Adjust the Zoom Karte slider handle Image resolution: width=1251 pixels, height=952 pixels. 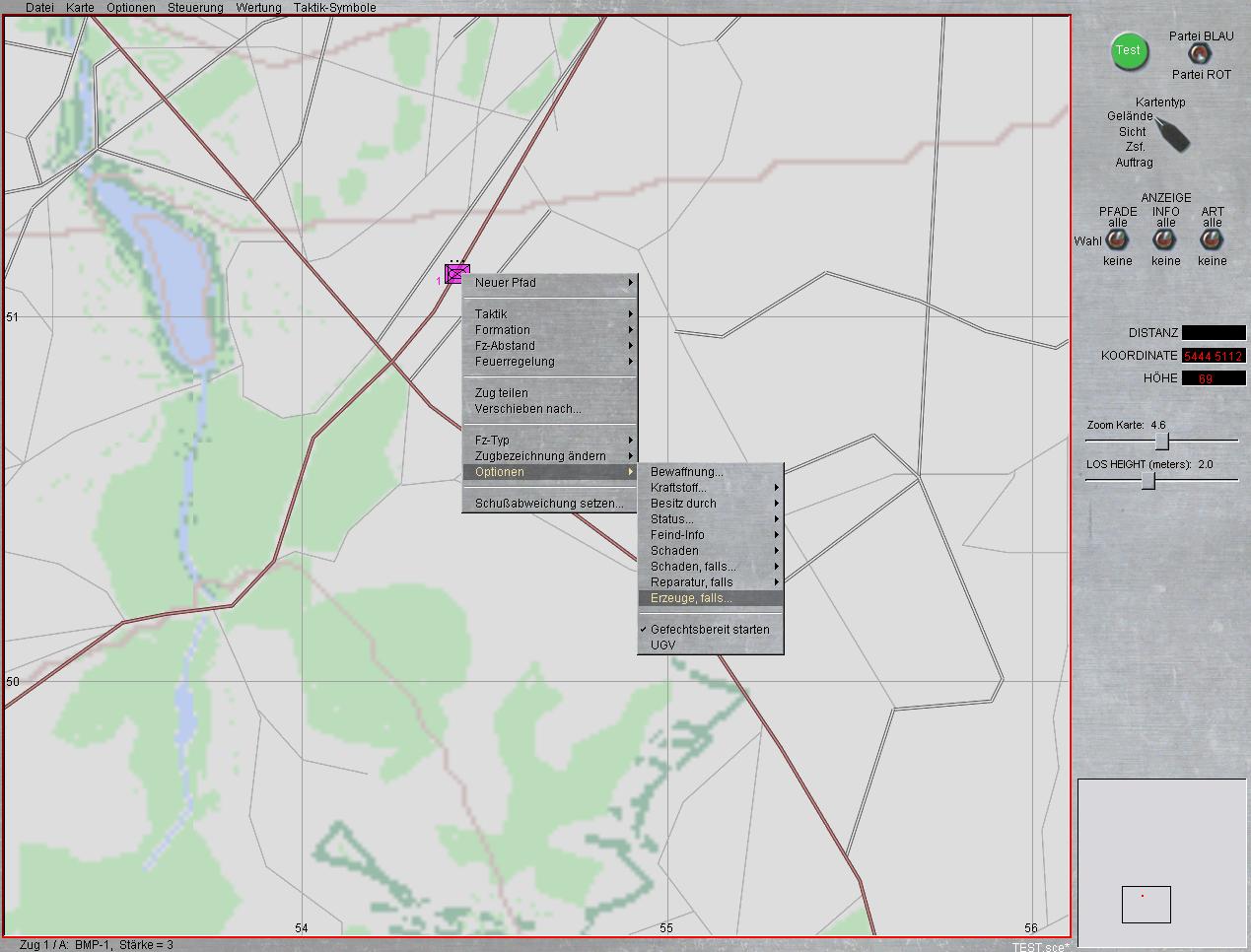pyautogui.click(x=1161, y=441)
